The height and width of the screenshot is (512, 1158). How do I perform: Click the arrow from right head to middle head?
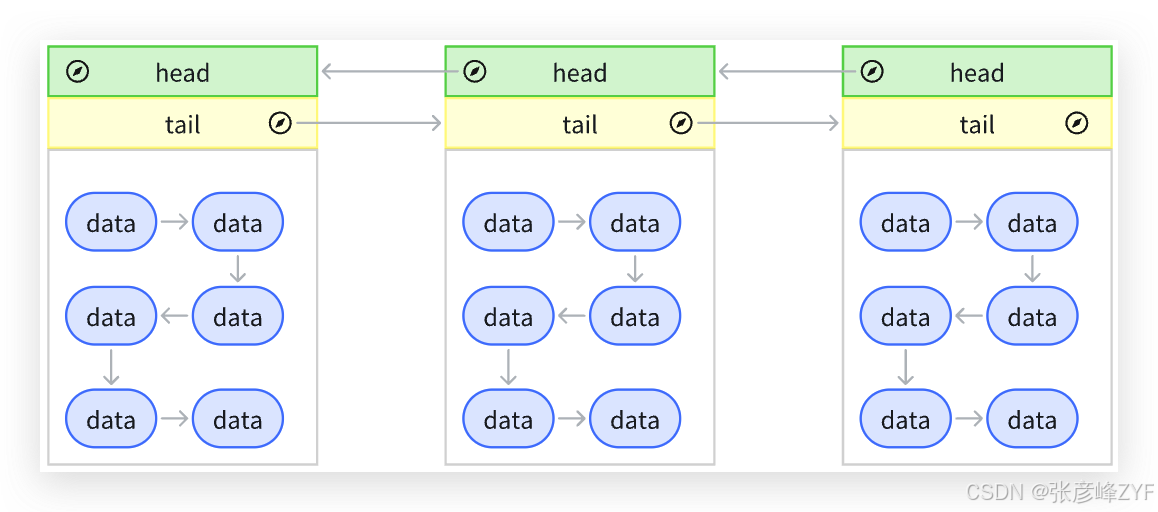[x=790, y=72]
